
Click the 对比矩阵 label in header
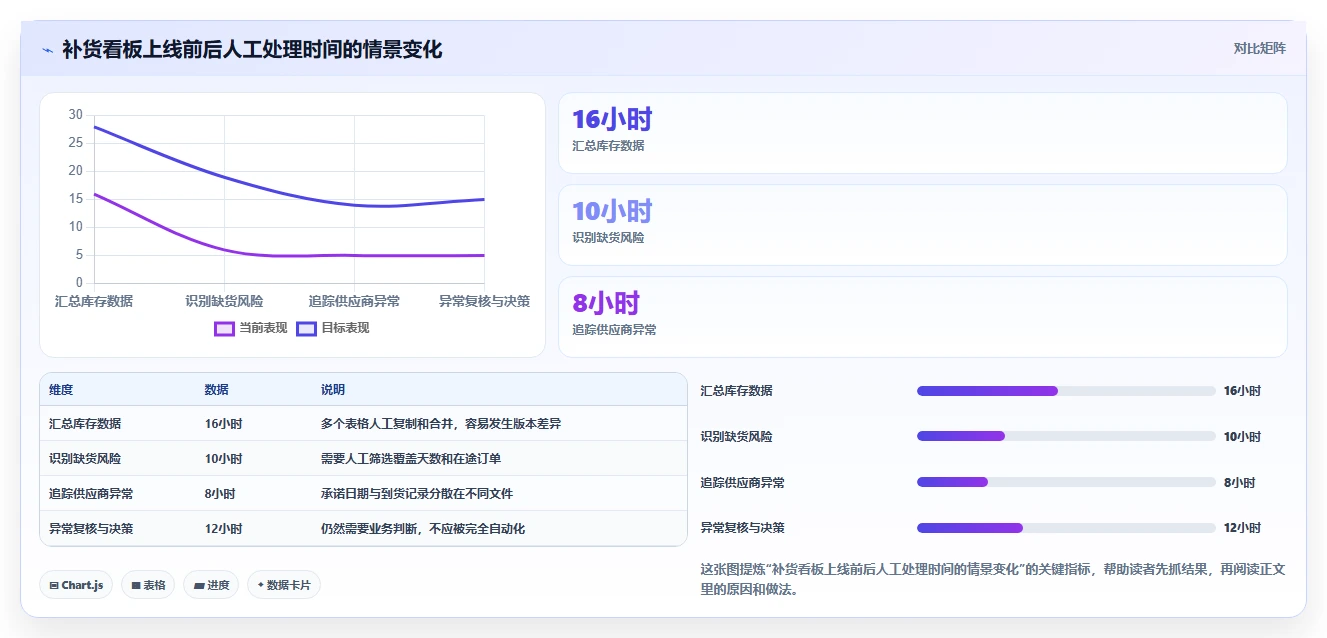[x=1259, y=48]
